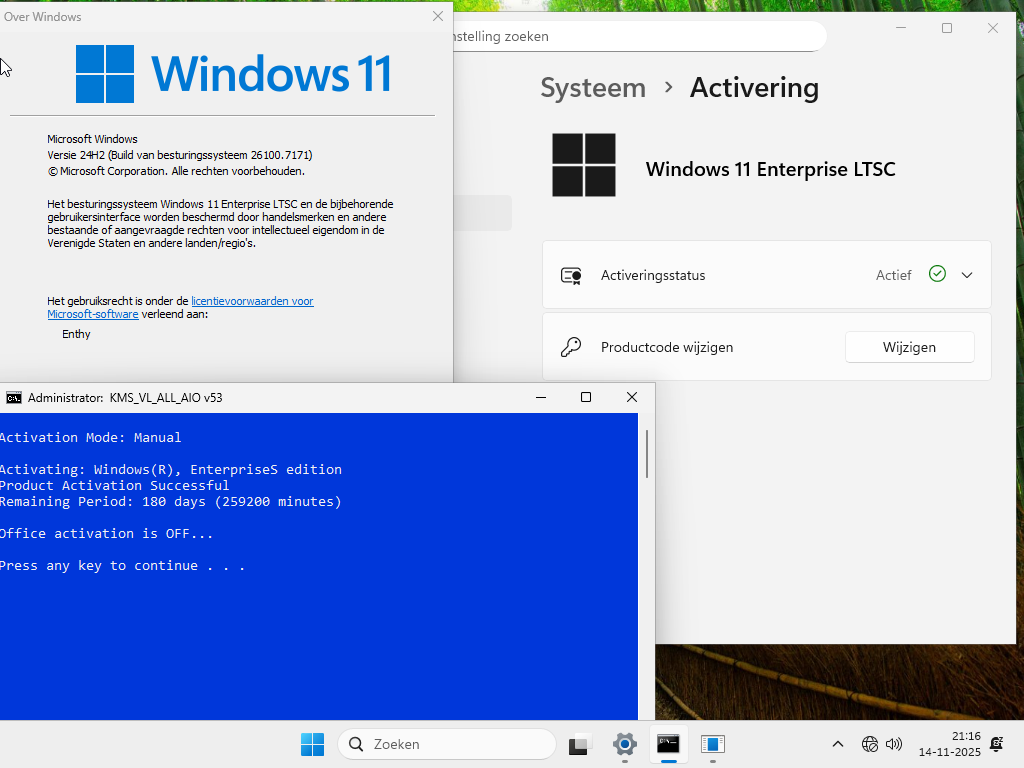
Task: Switch to command prompt taskbar icon
Action: point(668,744)
